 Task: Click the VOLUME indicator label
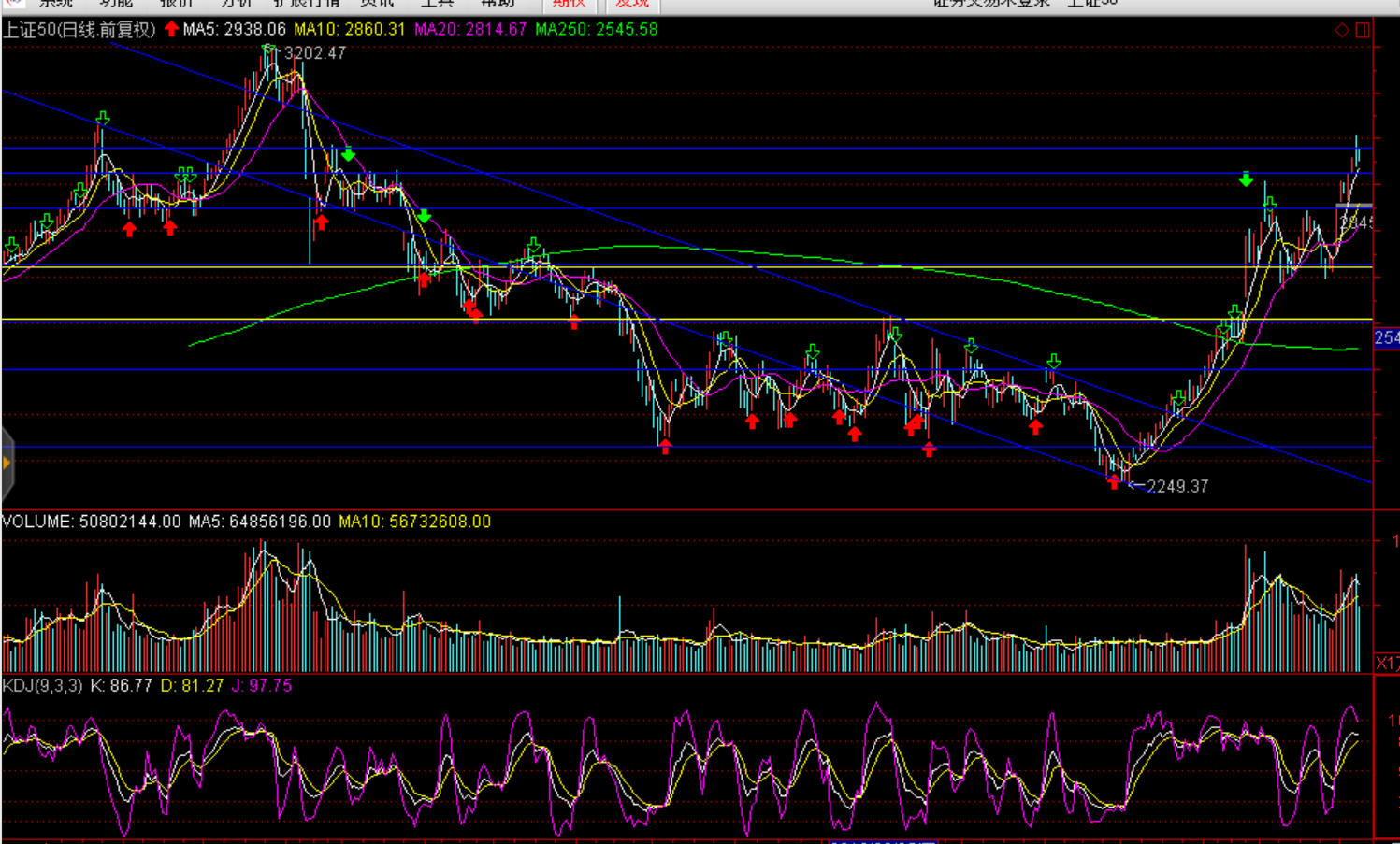click(37, 522)
